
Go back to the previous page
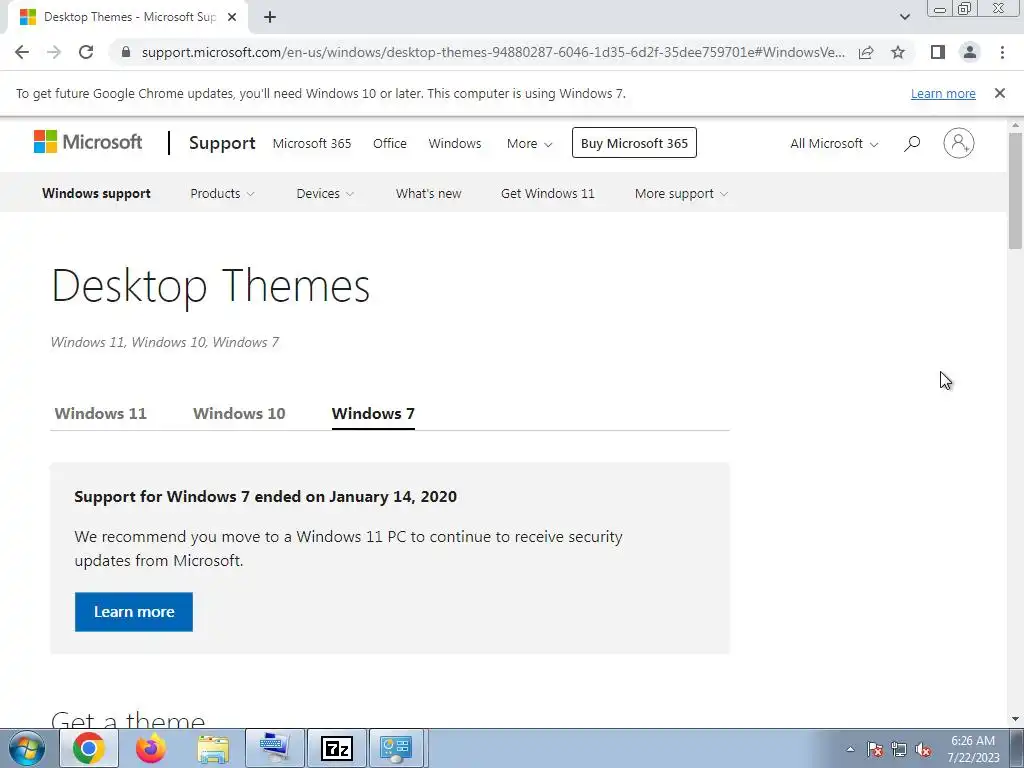pos(22,52)
